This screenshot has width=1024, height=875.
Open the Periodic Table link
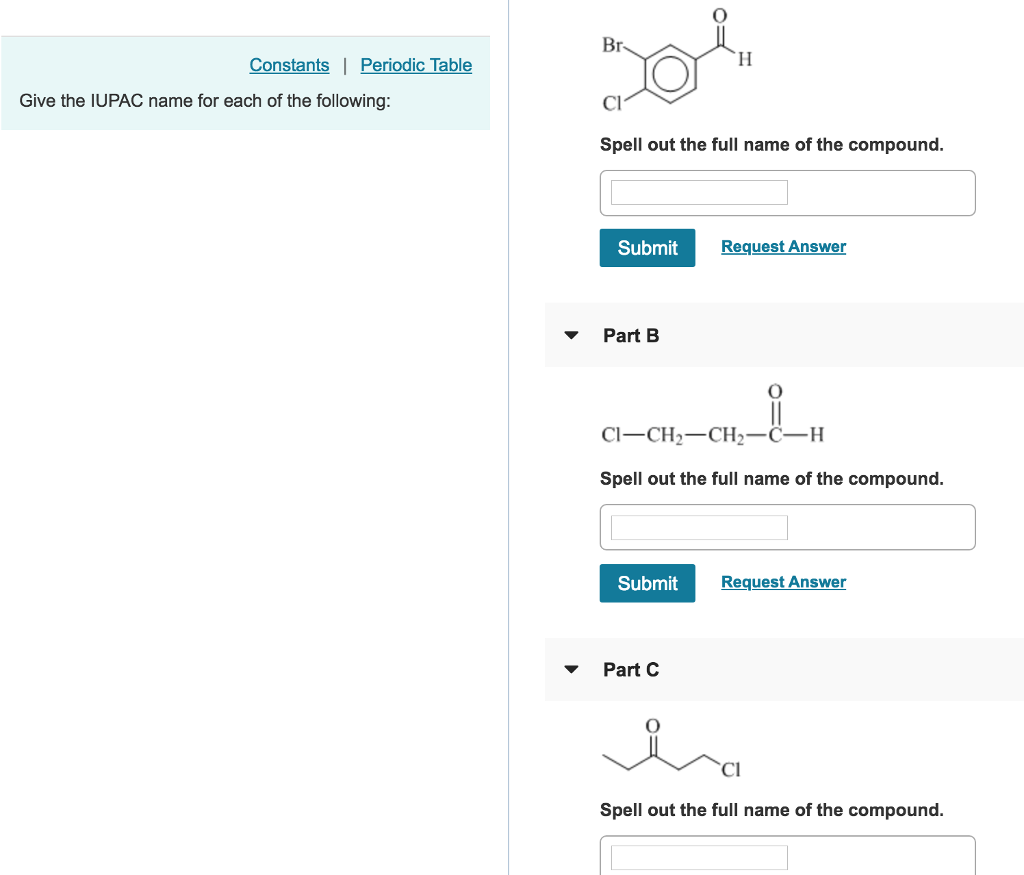tap(416, 65)
